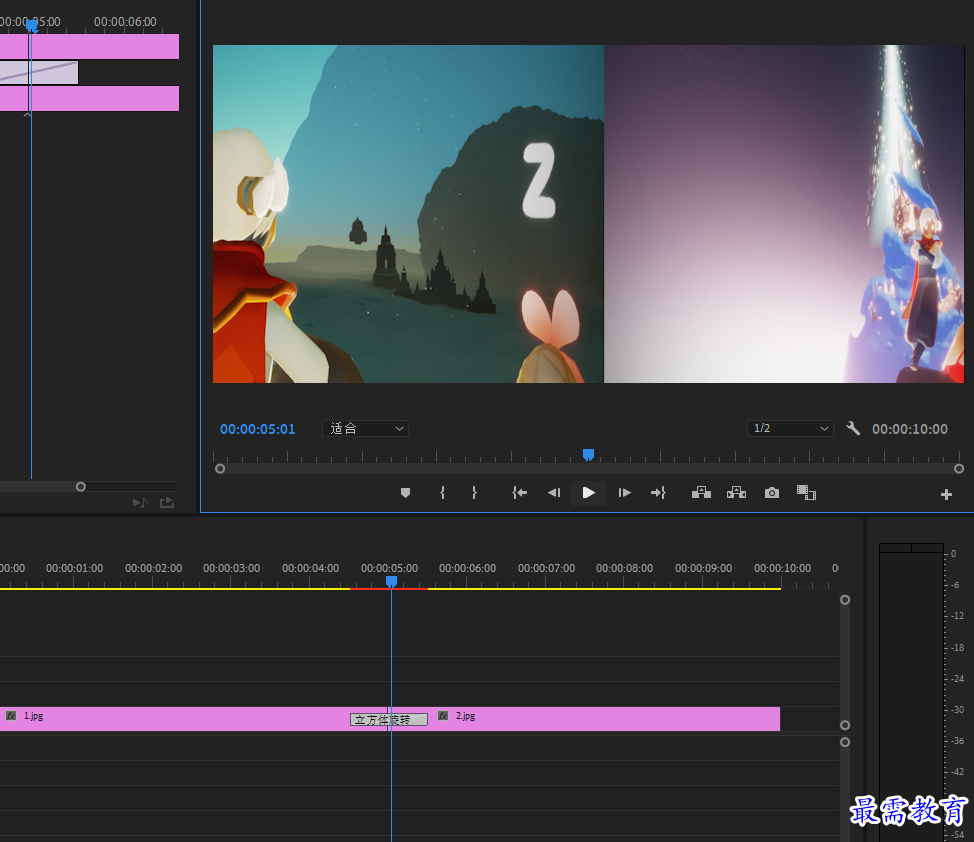
Task: Open monitor settings wrench icon
Action: (x=853, y=428)
